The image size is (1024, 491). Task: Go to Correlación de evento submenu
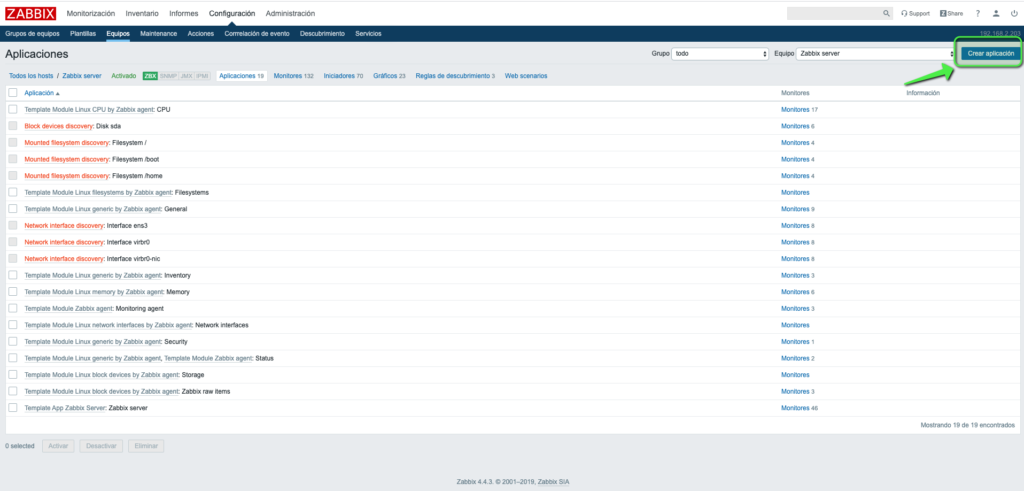pyautogui.click(x=257, y=33)
